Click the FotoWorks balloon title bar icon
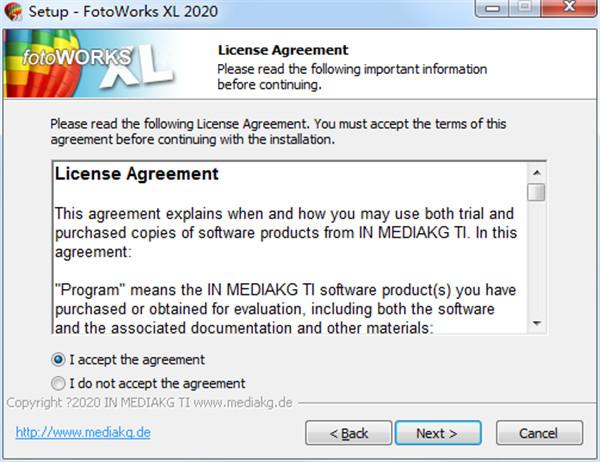The image size is (600, 462). pos(13,11)
